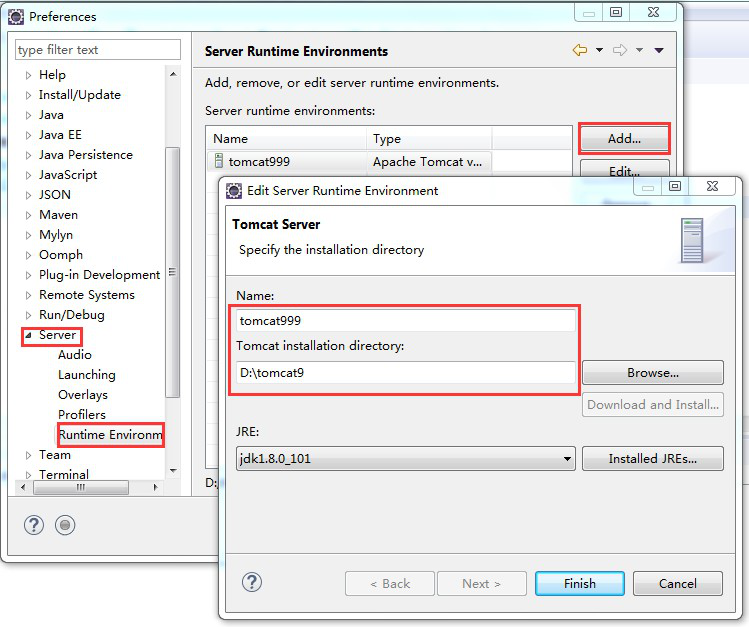This screenshot has width=749, height=627.
Task: Click the tomcat999 server icon in table
Action: tap(219, 161)
